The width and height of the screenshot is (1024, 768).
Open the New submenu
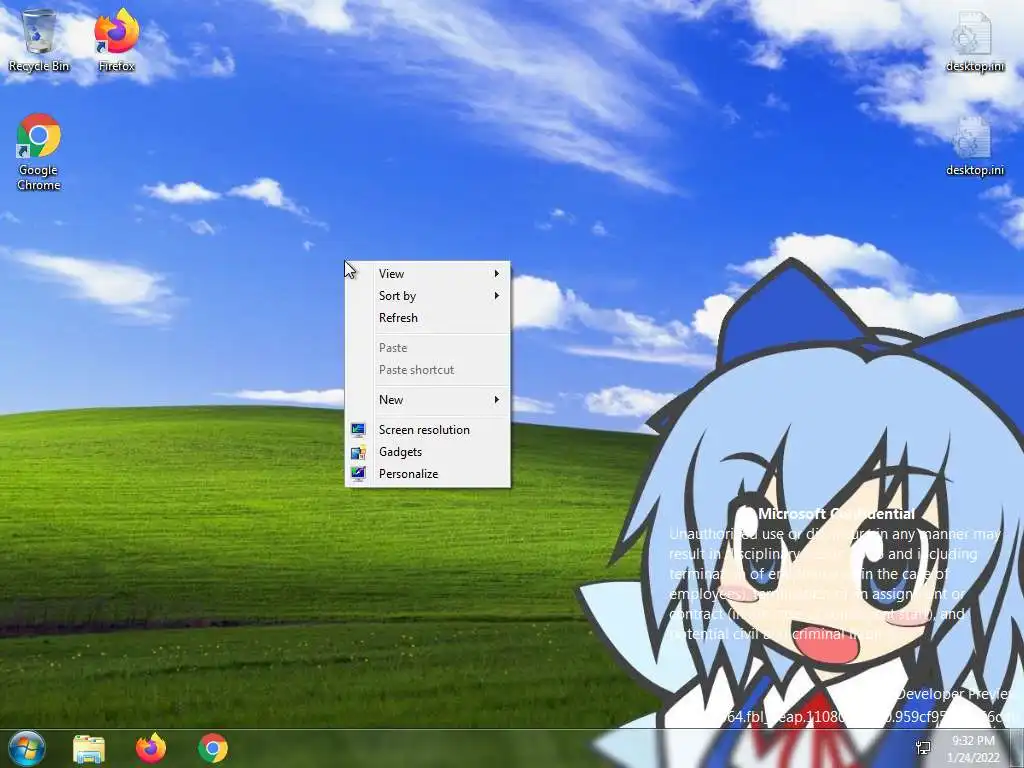coord(428,400)
